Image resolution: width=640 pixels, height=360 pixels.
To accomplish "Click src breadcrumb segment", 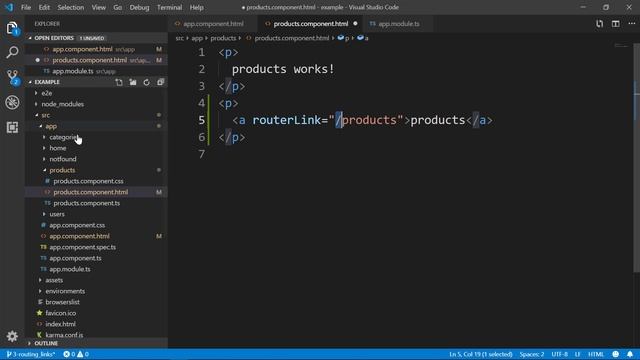I will pos(180,38).
